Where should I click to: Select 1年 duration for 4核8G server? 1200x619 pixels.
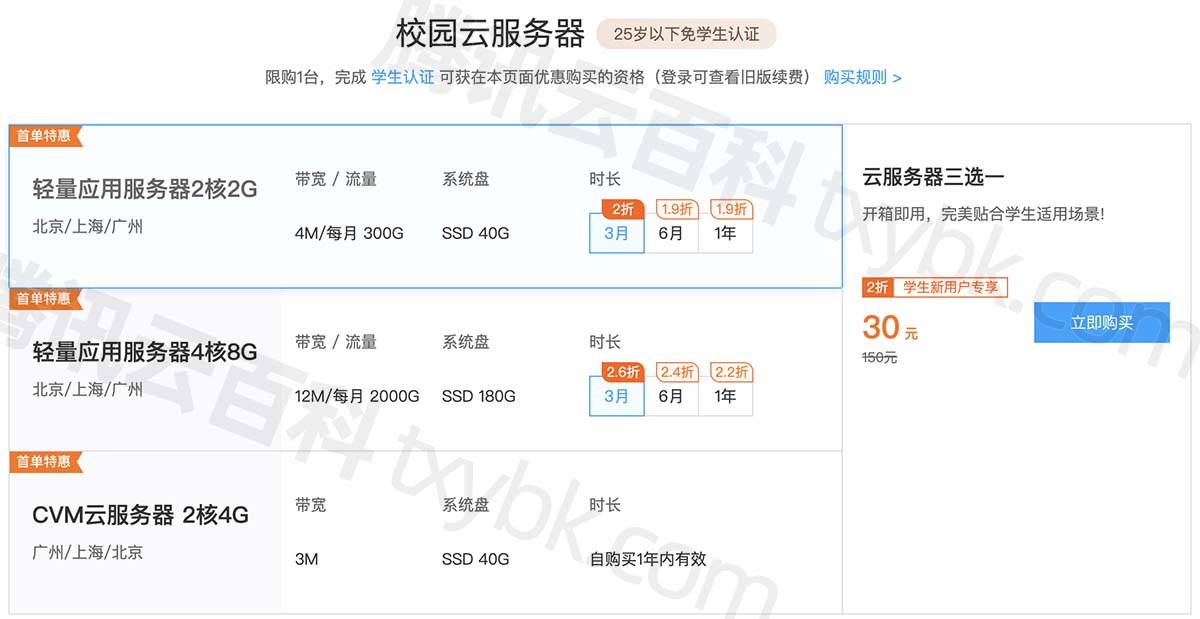(726, 396)
